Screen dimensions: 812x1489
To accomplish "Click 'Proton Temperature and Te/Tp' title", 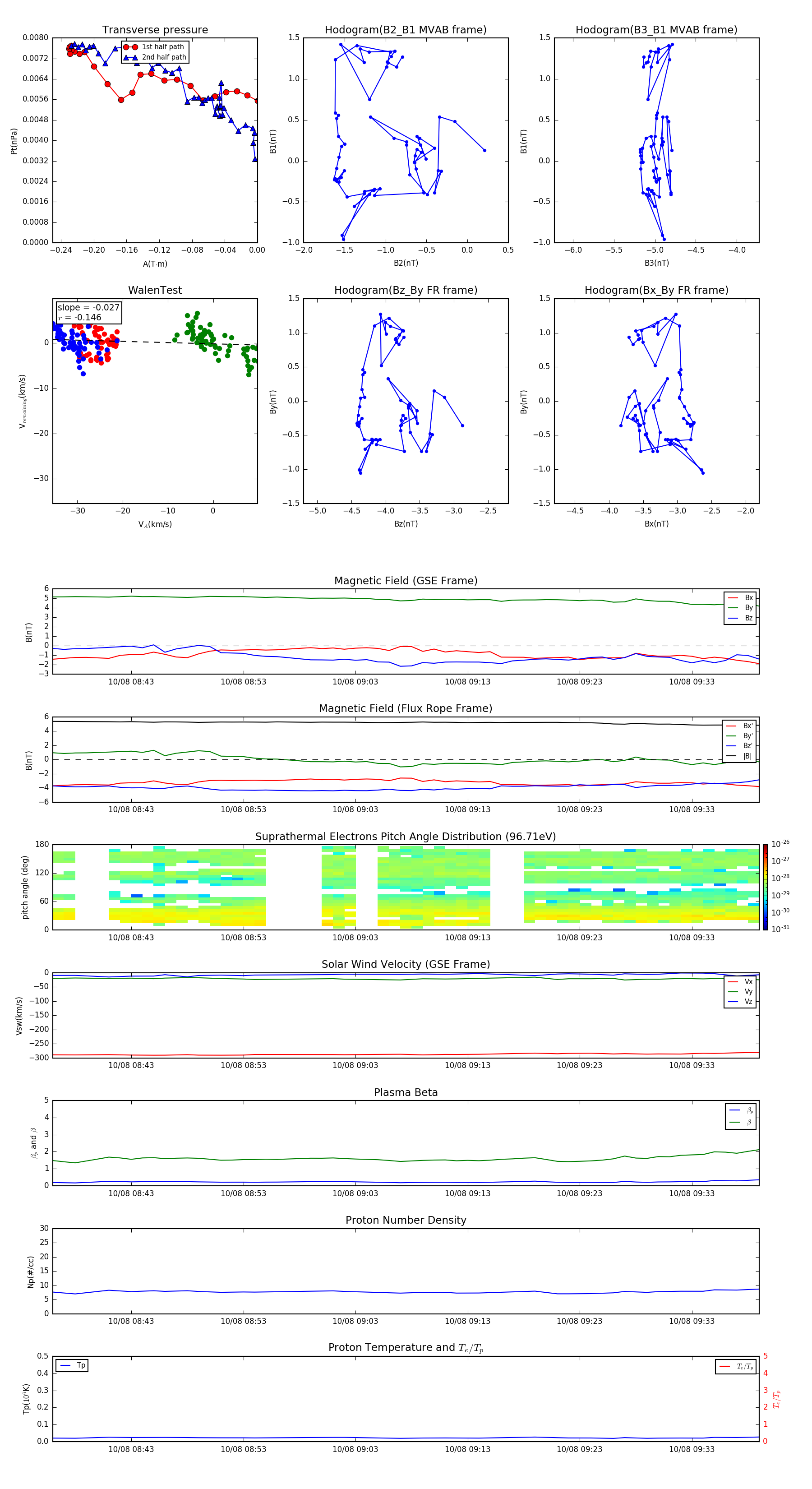I will pos(406,1348).
